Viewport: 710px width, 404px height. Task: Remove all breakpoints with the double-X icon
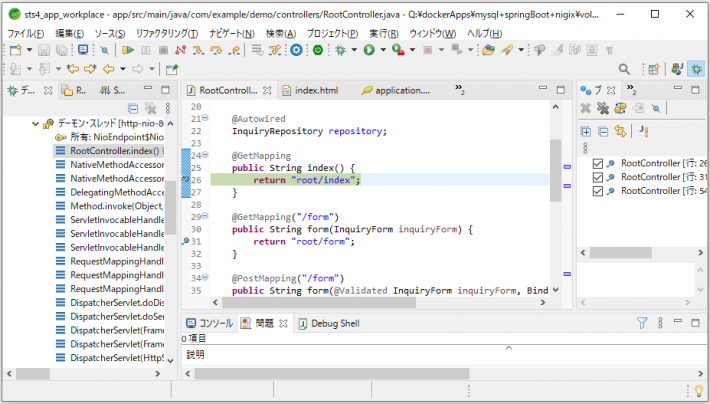(x=601, y=108)
